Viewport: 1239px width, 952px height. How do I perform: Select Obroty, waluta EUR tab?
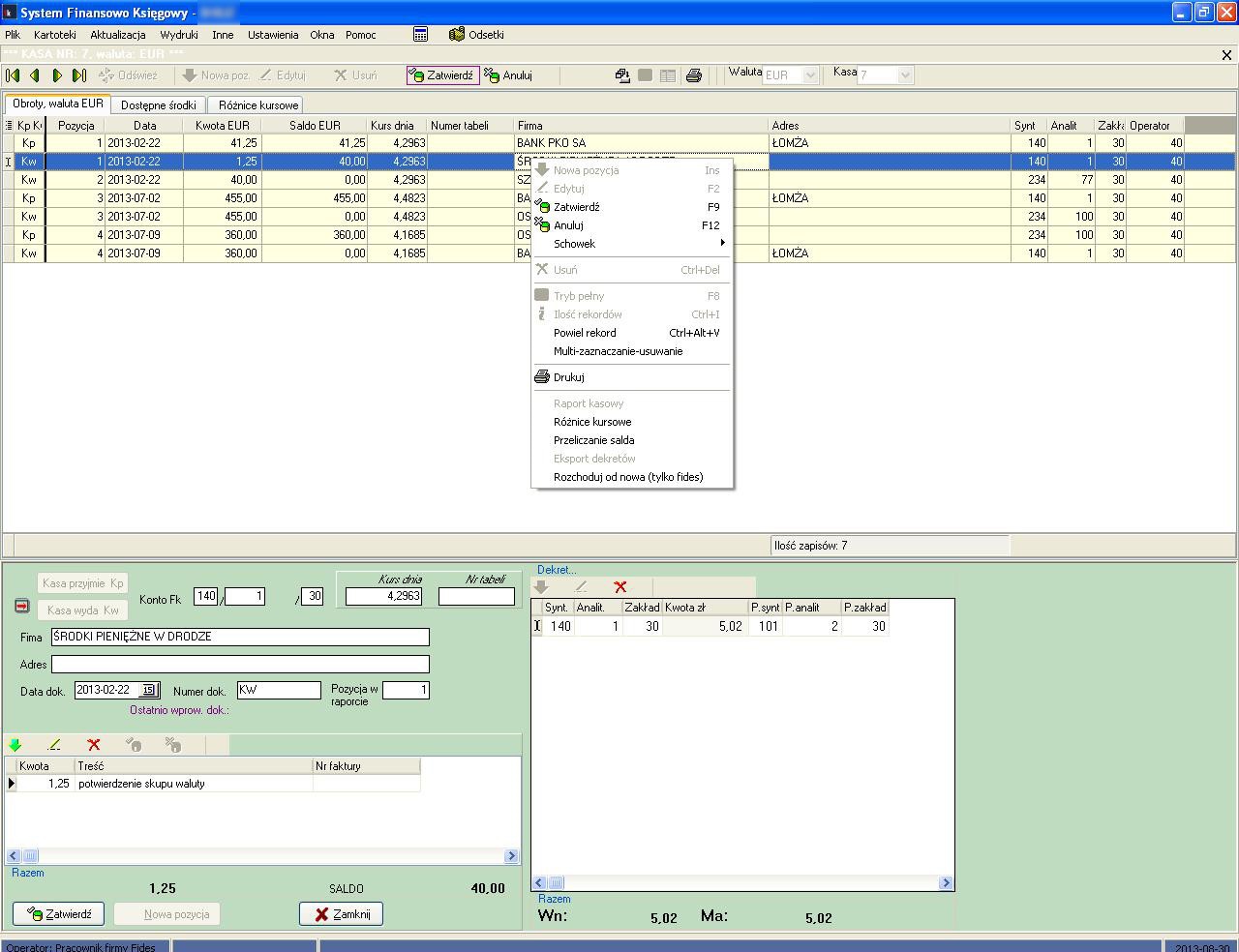click(58, 104)
